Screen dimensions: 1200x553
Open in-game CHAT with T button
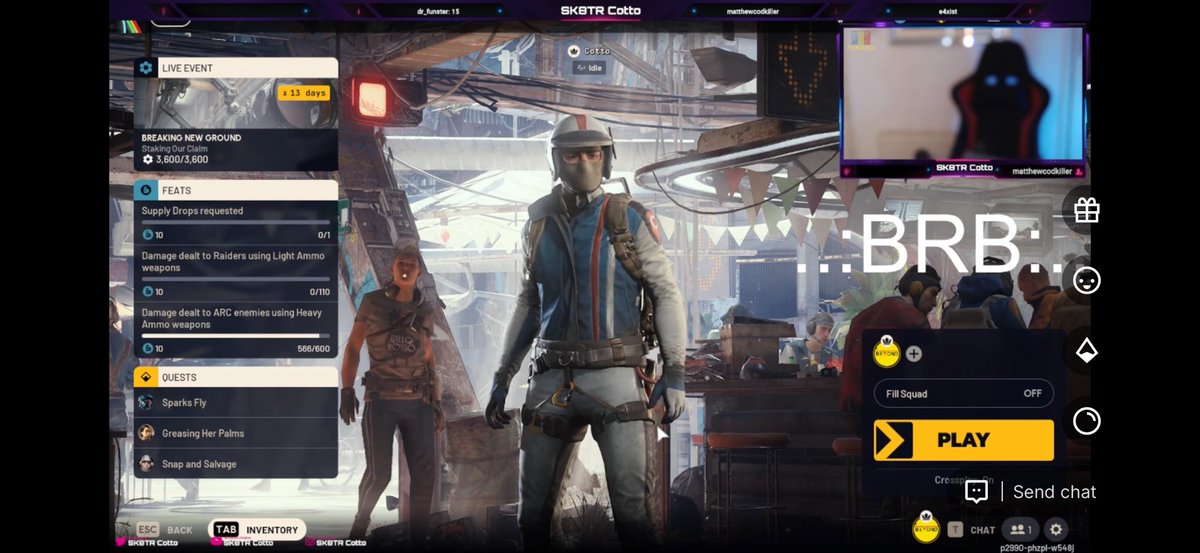(971, 530)
